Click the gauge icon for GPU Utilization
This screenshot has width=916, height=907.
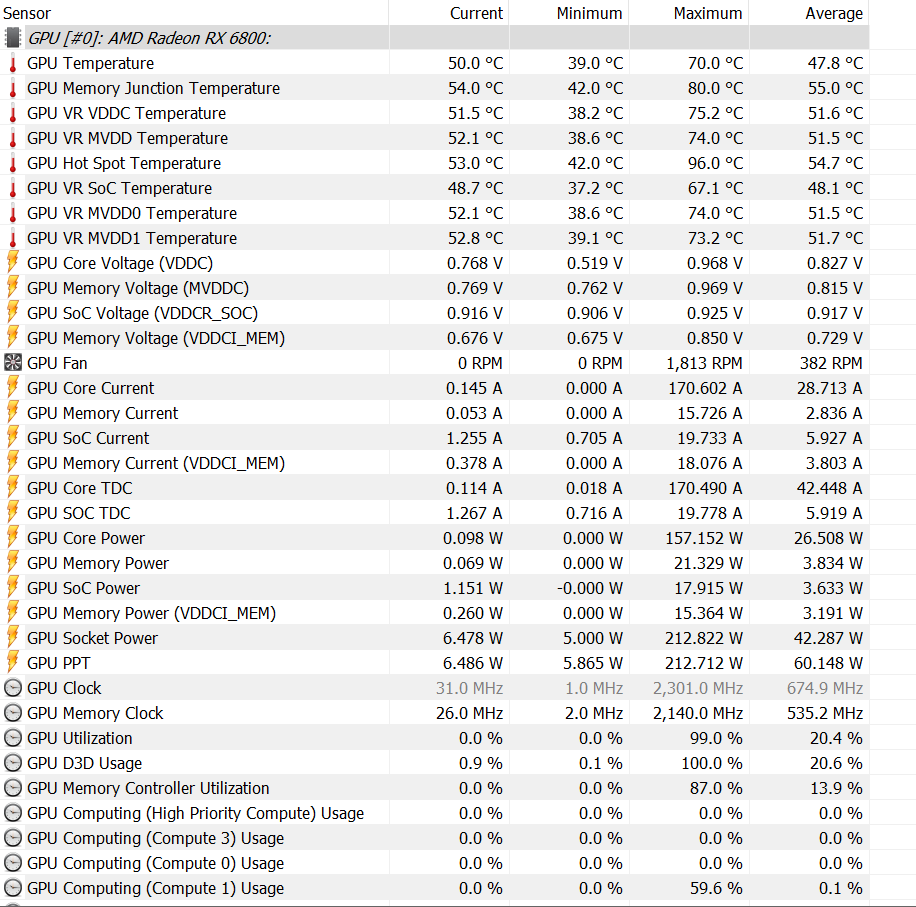coord(12,738)
